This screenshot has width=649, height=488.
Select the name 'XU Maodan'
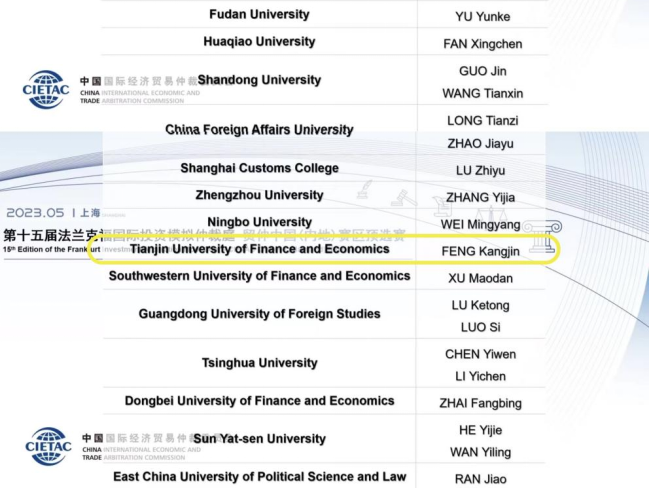(x=481, y=278)
